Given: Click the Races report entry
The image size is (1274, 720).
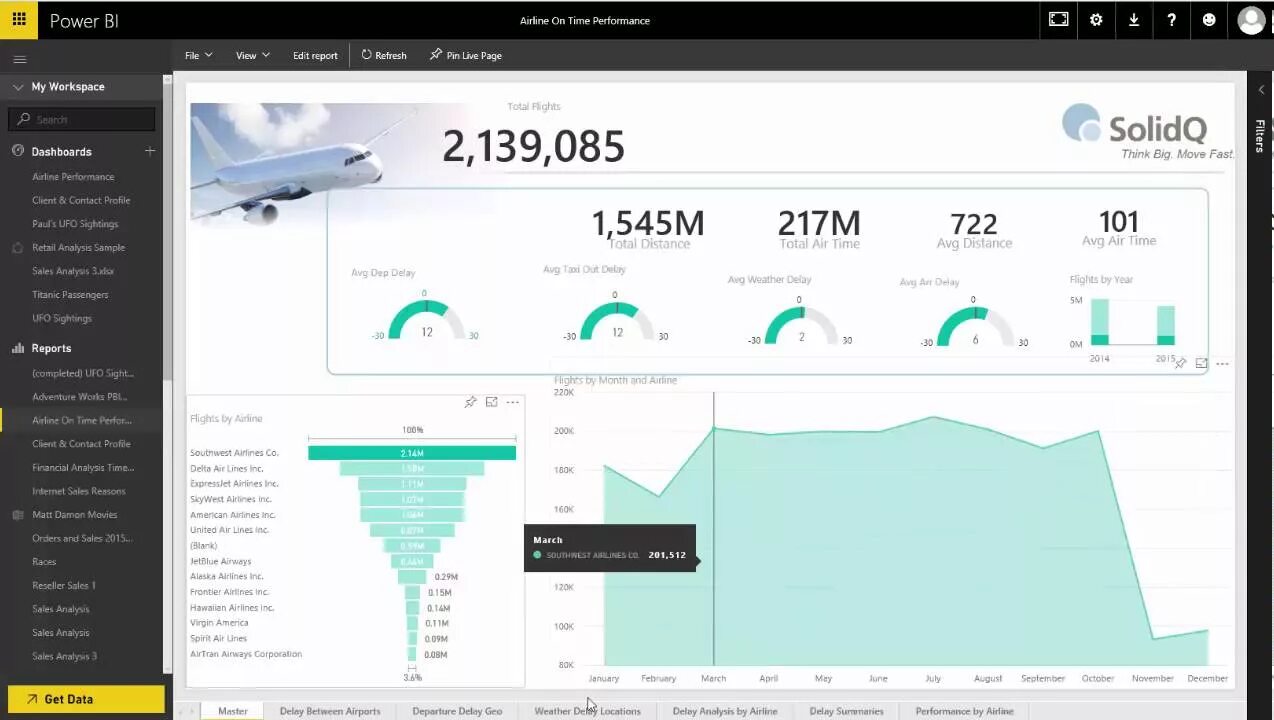Looking at the screenshot, I should [x=44, y=562].
